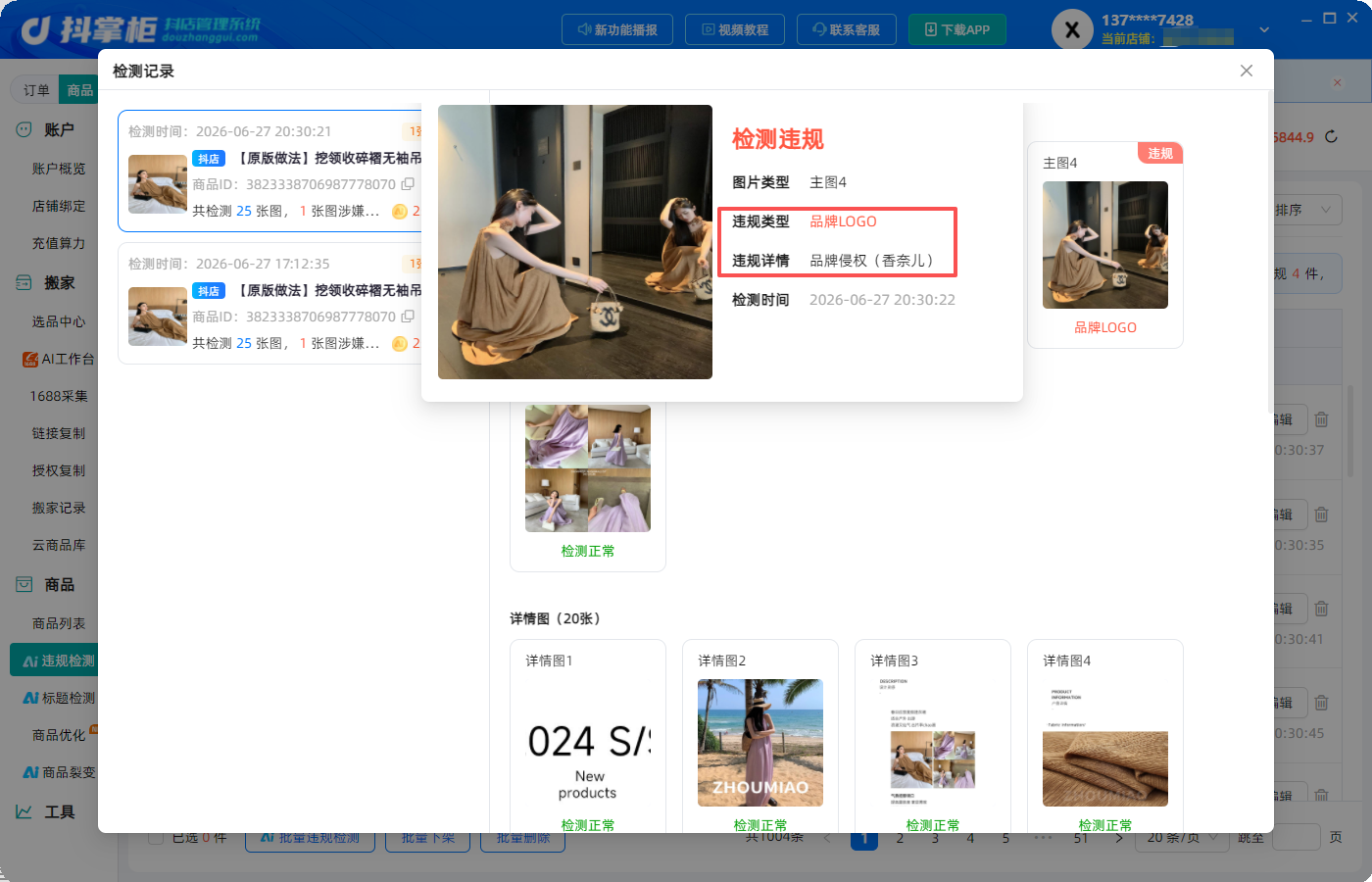Click 账户概览 in sidebar
The height and width of the screenshot is (882, 1372).
[59, 169]
